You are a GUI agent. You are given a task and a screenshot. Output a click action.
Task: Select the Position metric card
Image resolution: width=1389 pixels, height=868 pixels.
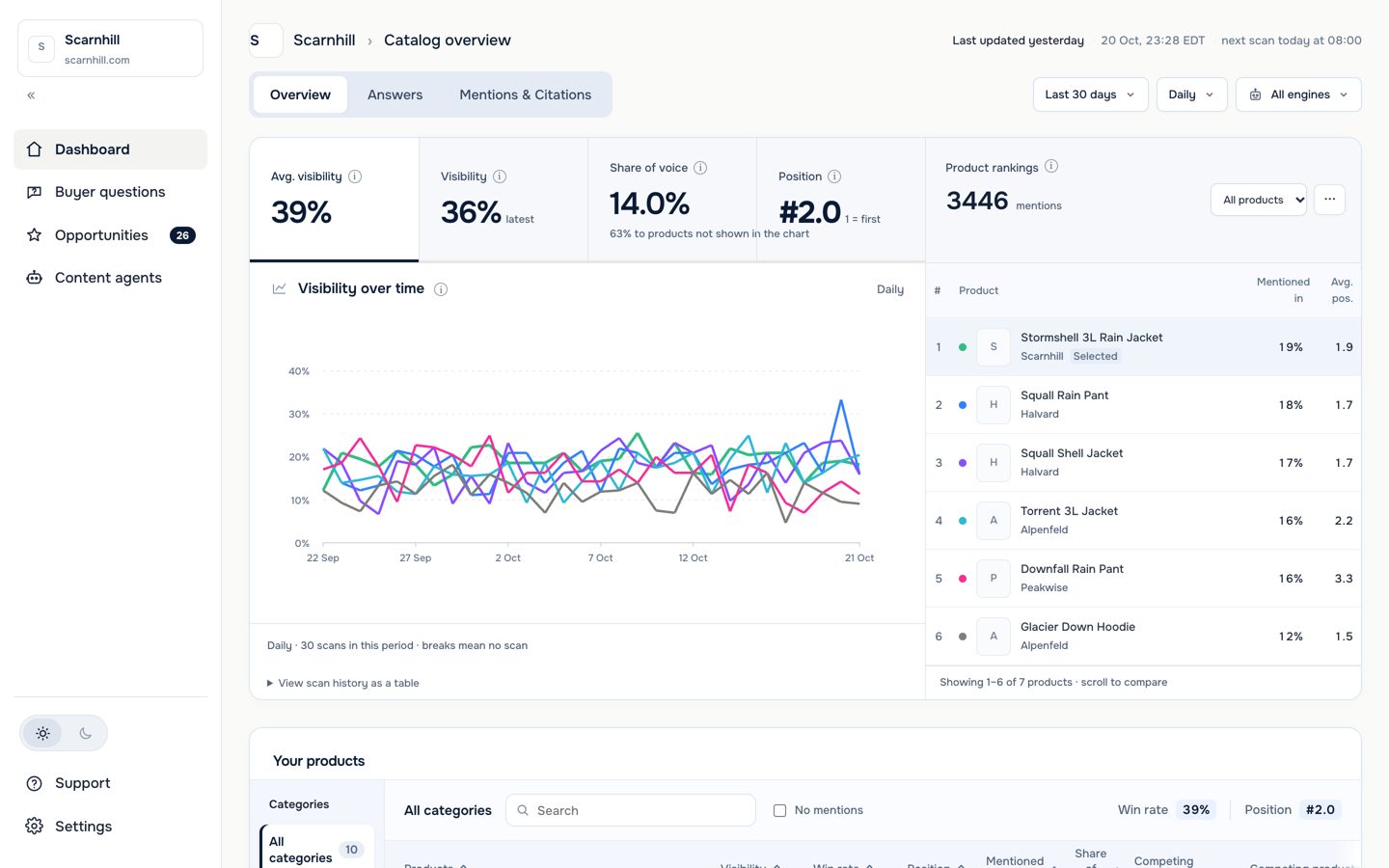point(841,200)
